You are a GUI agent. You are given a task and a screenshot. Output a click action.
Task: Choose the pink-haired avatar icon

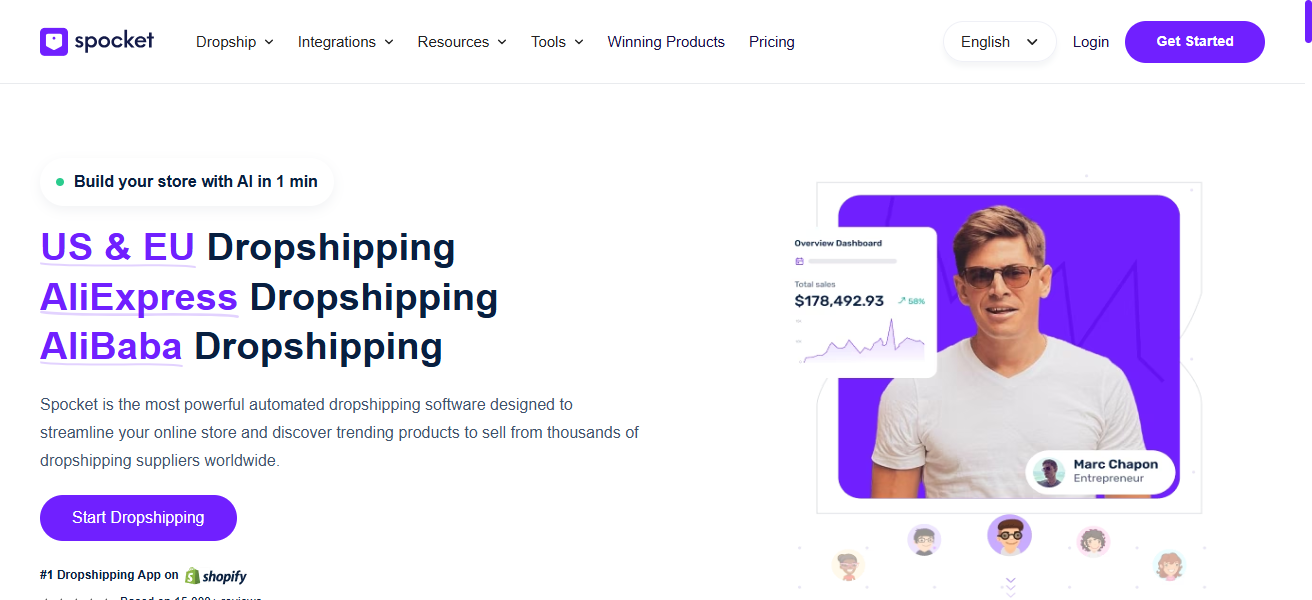[x=1094, y=542]
